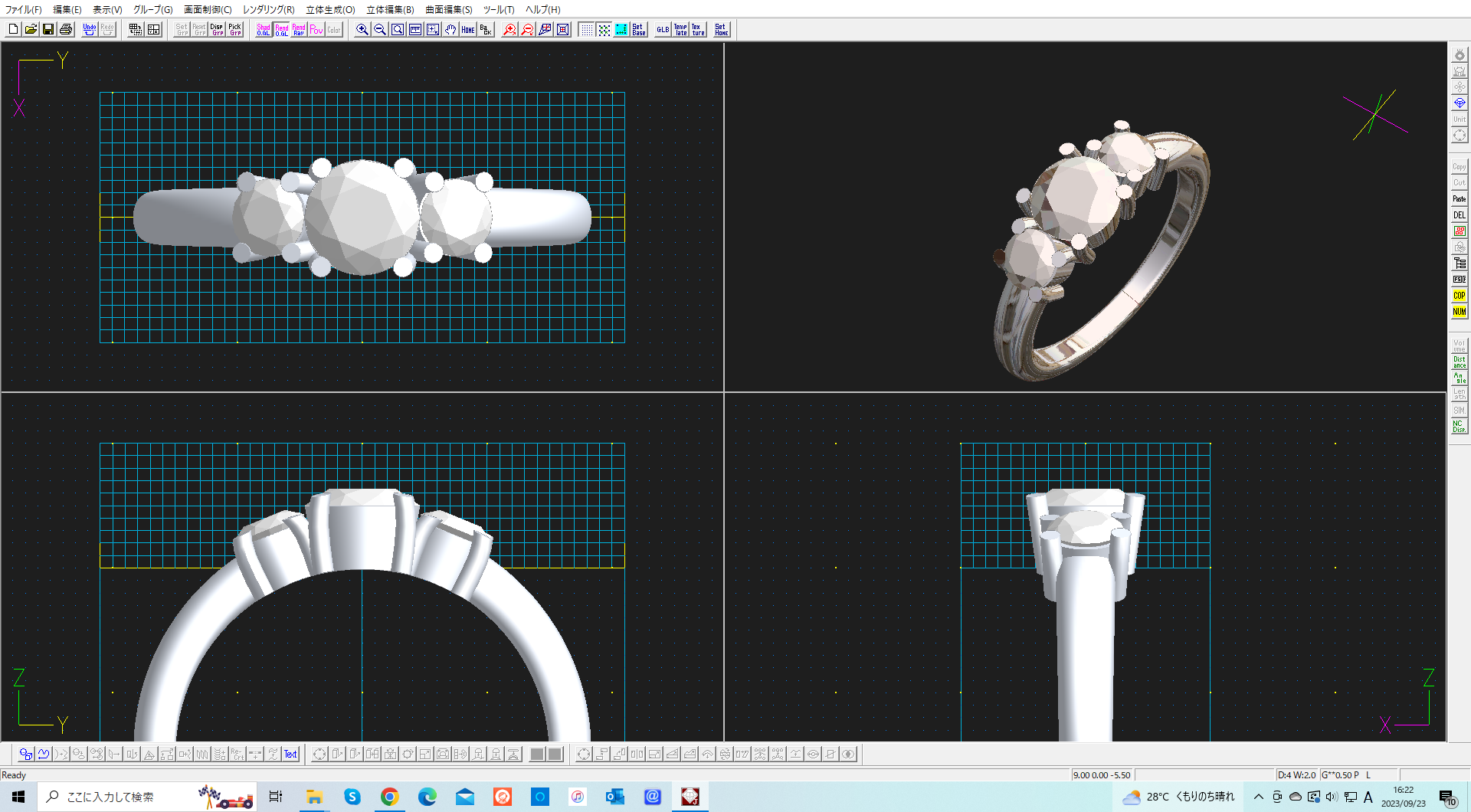Click the HOME view icon
This screenshot has width=1471, height=812.
pyautogui.click(x=467, y=29)
